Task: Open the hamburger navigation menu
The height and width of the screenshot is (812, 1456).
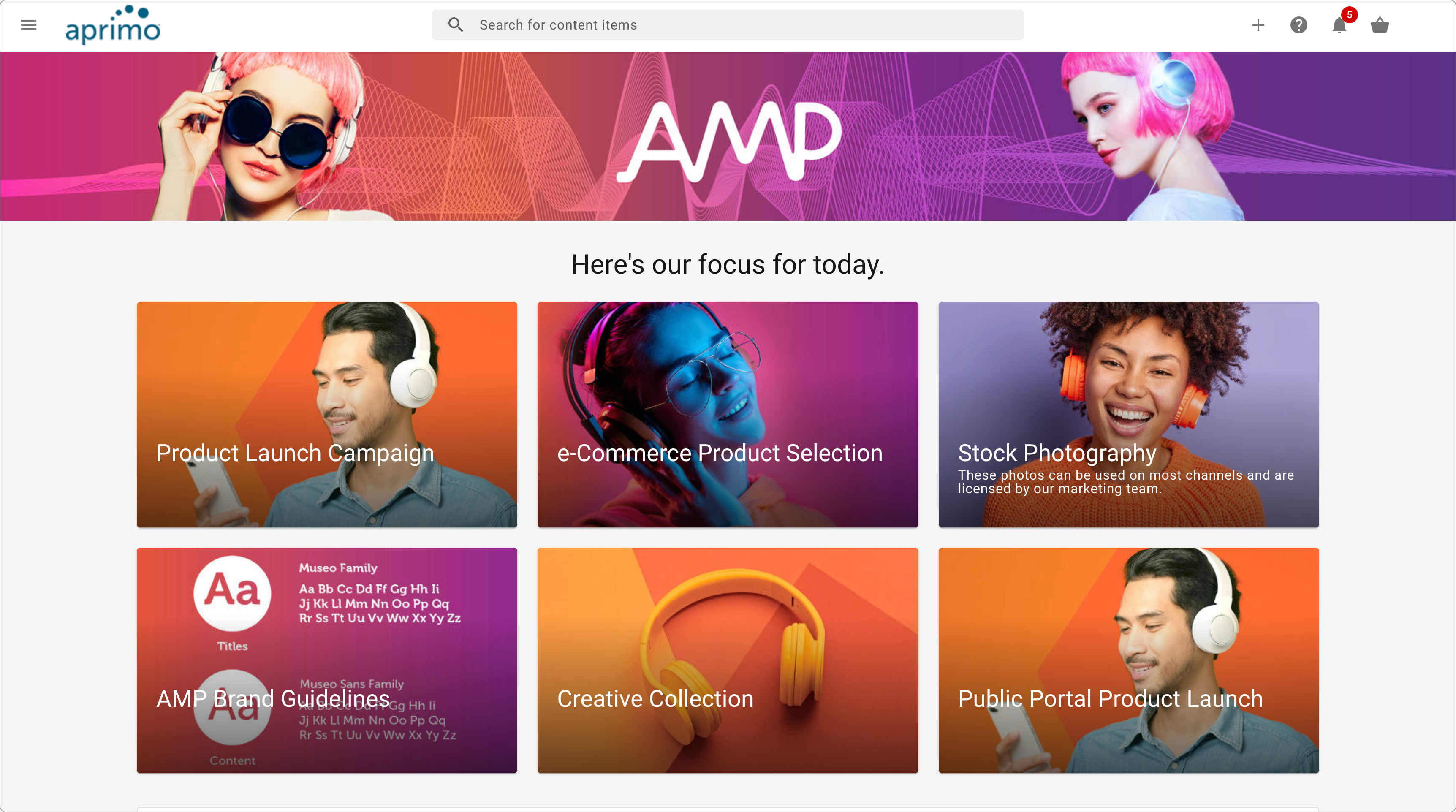Action: (x=28, y=25)
